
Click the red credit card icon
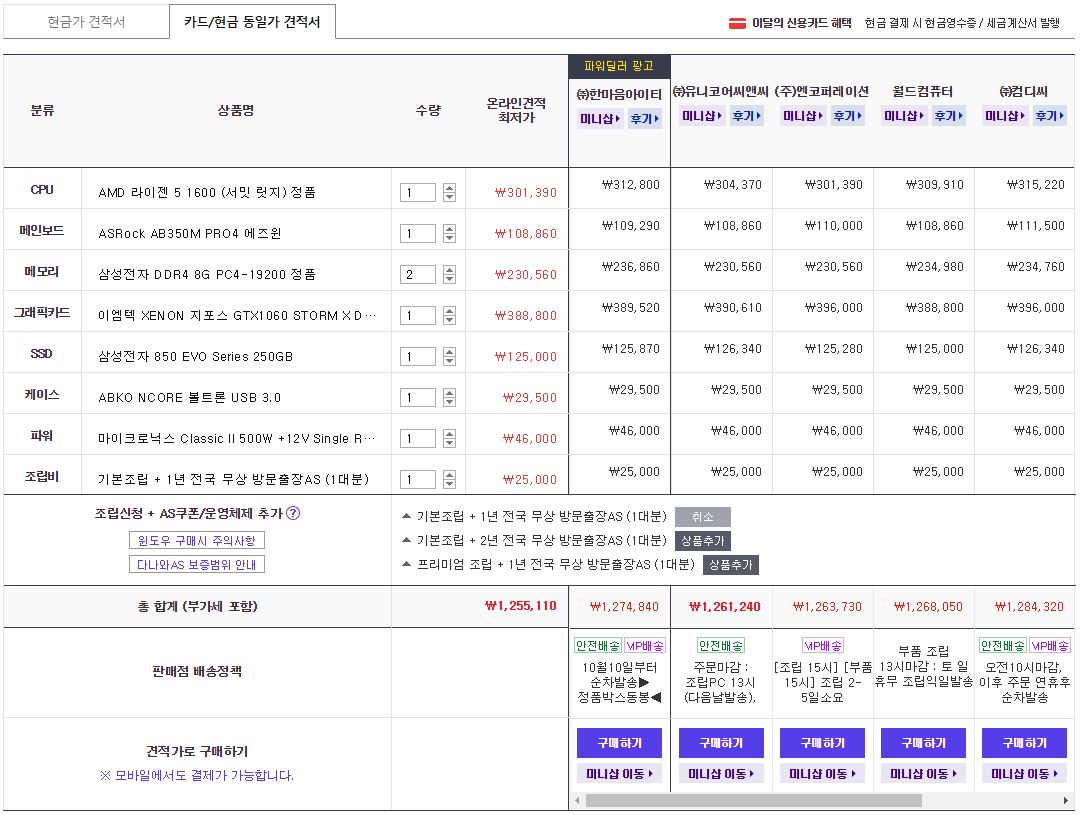click(x=737, y=24)
